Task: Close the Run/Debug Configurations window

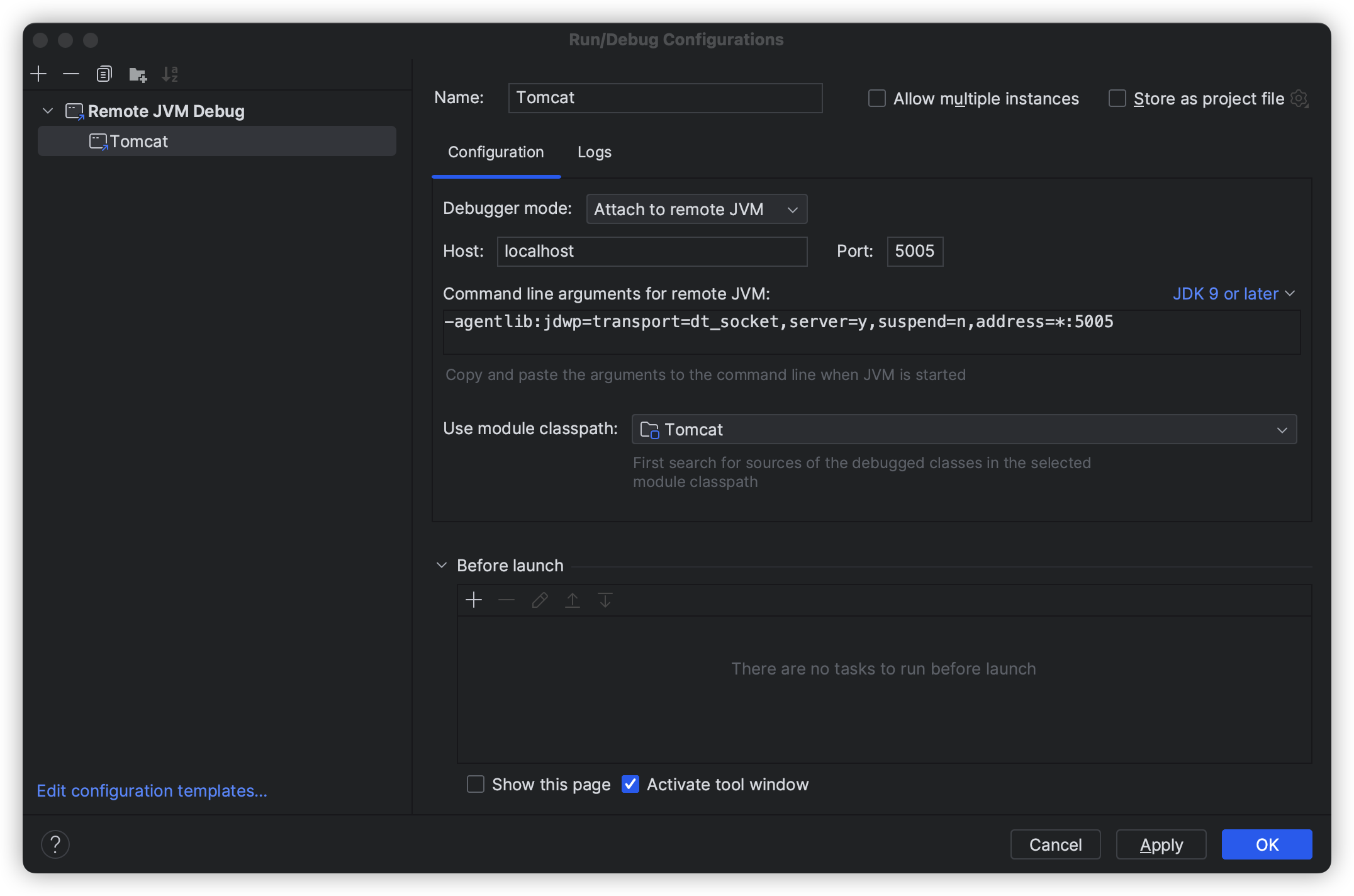Action: tap(40, 40)
